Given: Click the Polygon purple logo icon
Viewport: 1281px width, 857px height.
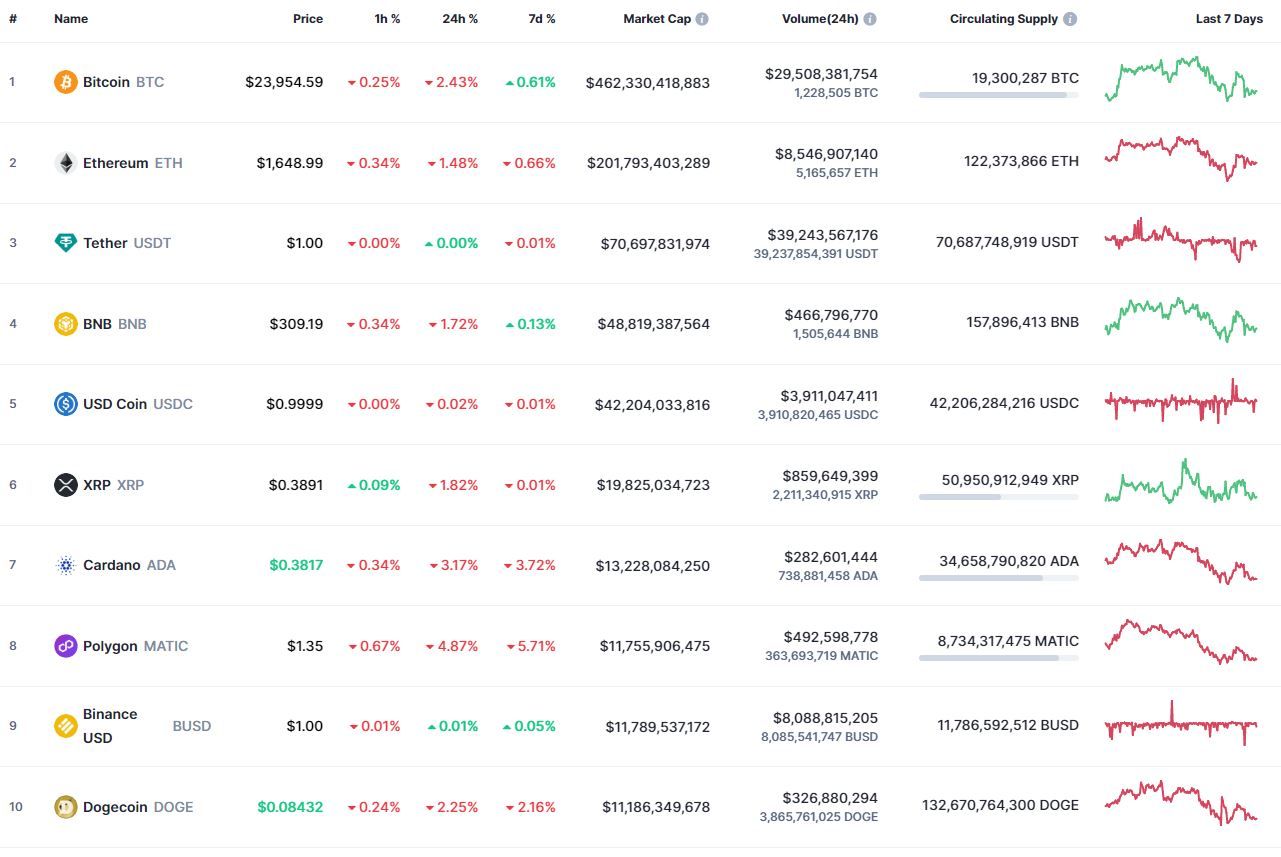Looking at the screenshot, I should (x=66, y=646).
